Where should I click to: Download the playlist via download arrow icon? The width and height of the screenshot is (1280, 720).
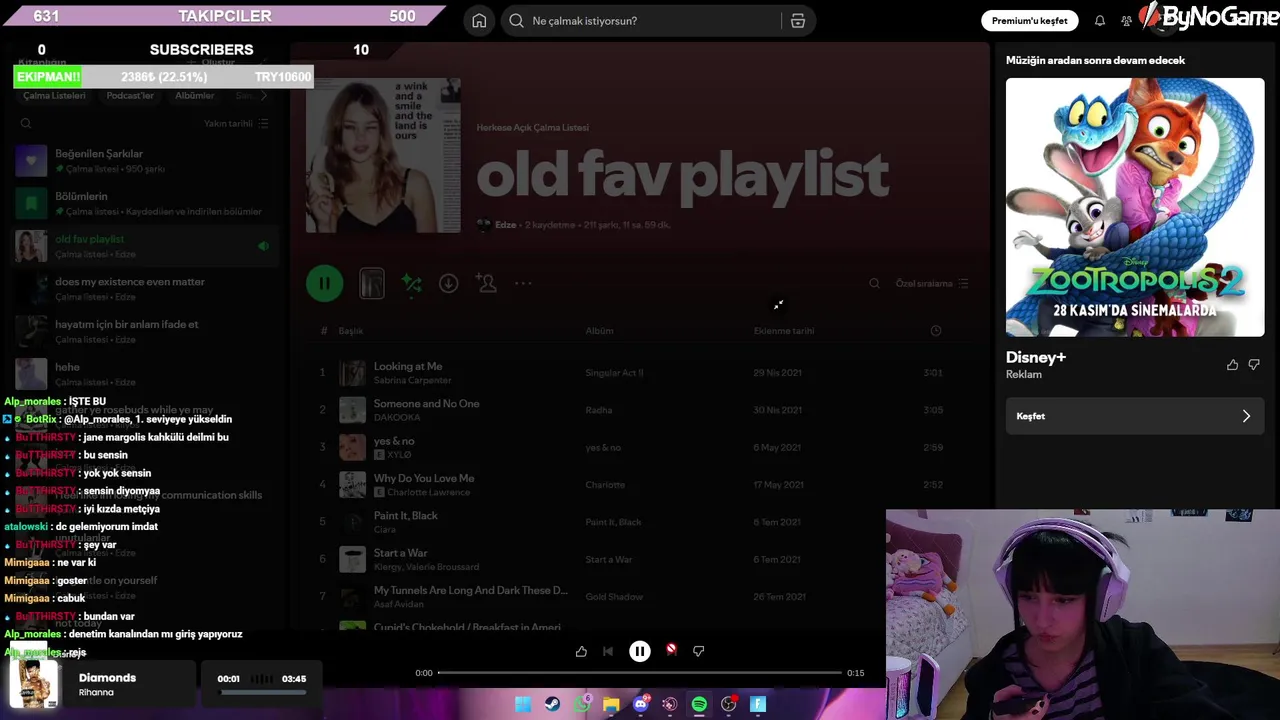[449, 284]
